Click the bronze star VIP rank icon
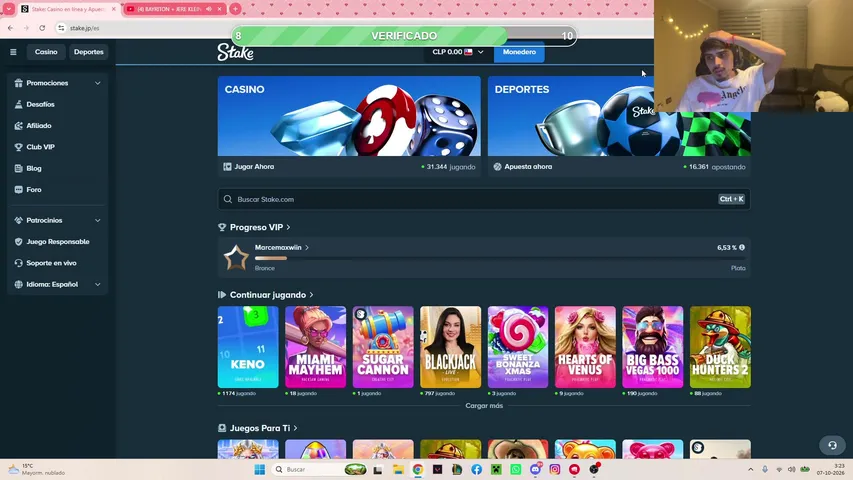 tap(236, 257)
